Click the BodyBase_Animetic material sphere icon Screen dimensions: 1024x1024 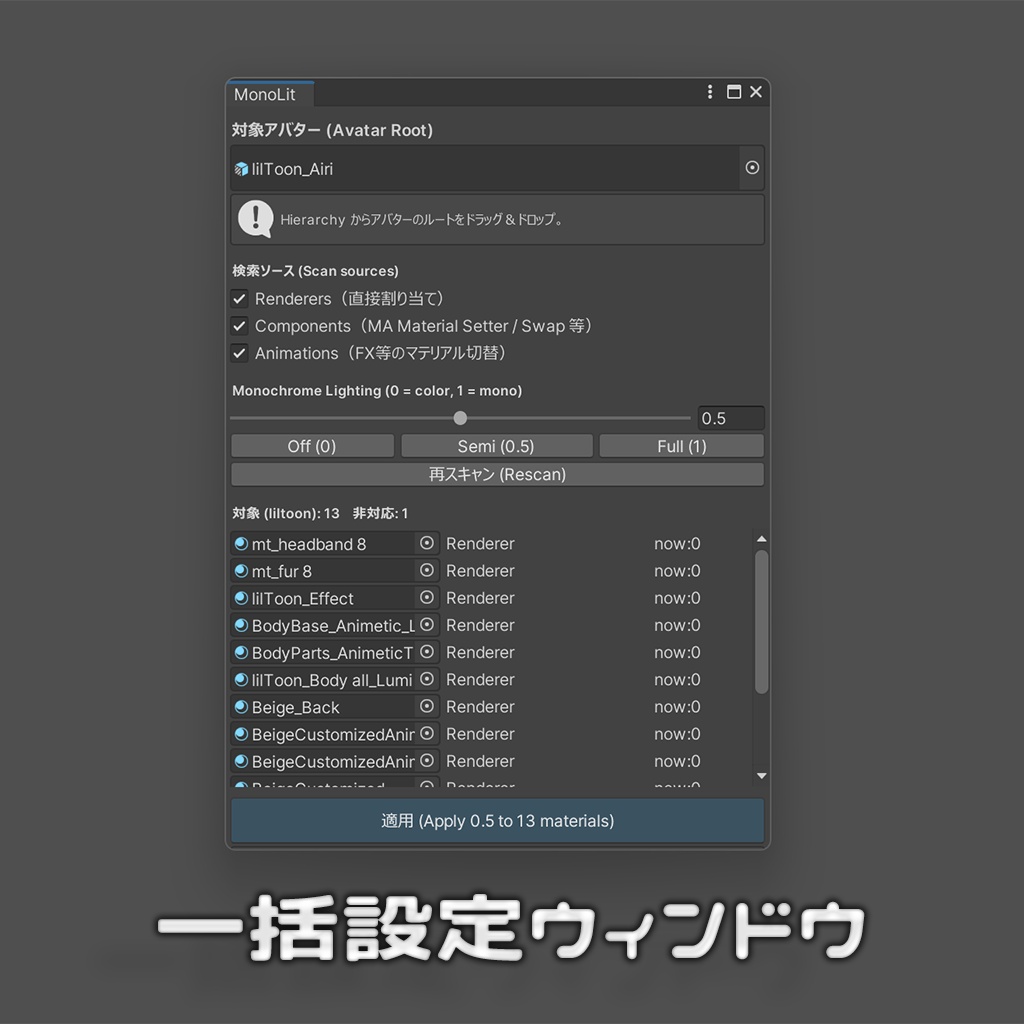241,625
